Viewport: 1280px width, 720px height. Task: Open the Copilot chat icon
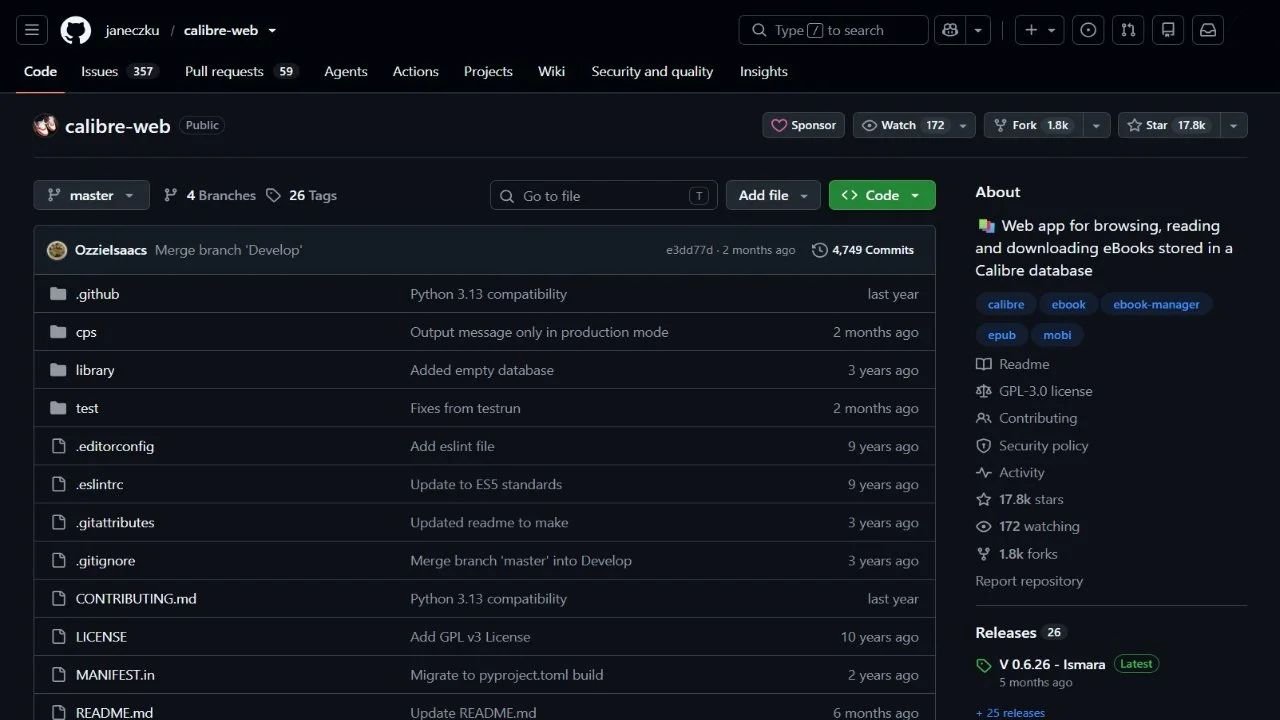point(950,30)
